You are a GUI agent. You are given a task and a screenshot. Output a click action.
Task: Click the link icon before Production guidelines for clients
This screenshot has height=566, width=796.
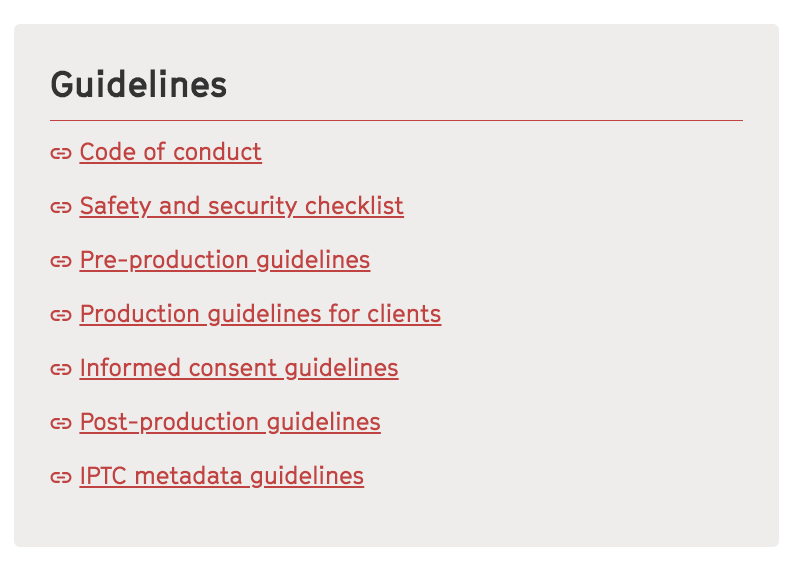[61, 315]
